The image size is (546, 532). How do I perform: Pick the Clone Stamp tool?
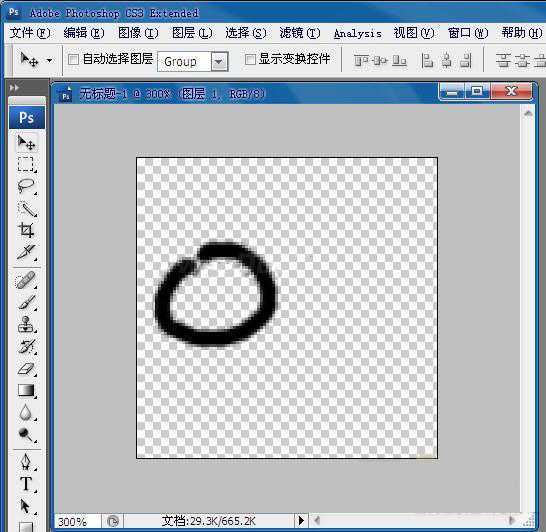click(x=26, y=324)
